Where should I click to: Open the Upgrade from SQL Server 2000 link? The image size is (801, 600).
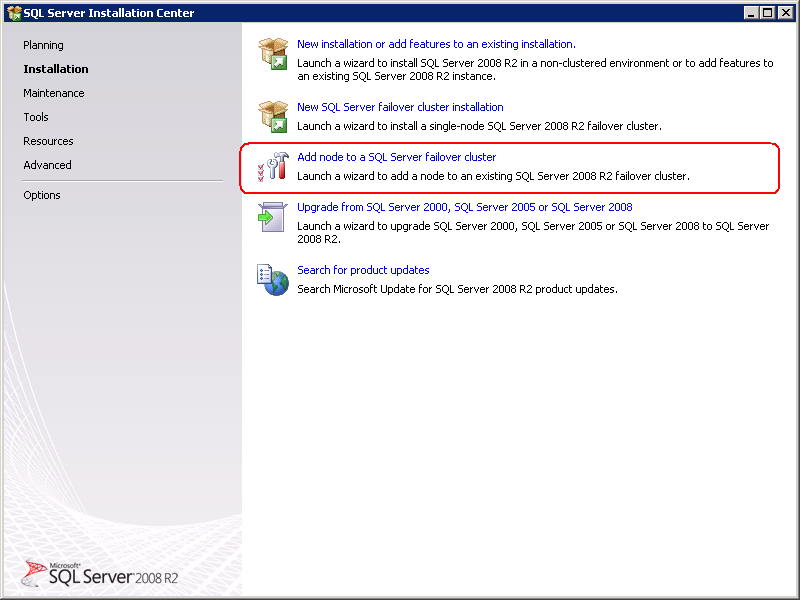pyautogui.click(x=464, y=207)
